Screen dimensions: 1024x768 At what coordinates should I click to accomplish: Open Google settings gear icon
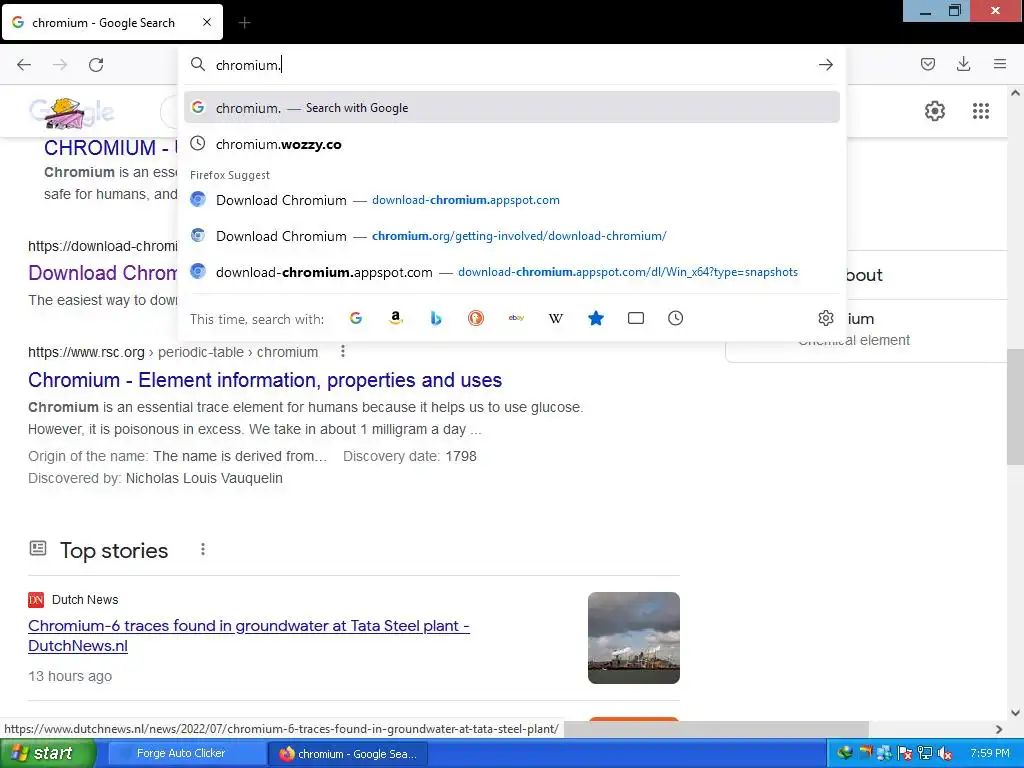[935, 111]
